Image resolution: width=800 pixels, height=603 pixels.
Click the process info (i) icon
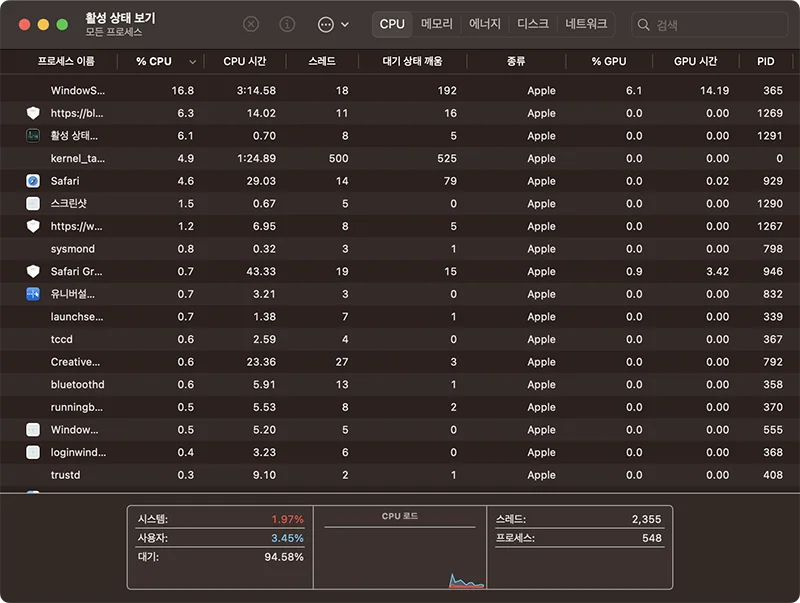tap(287, 24)
